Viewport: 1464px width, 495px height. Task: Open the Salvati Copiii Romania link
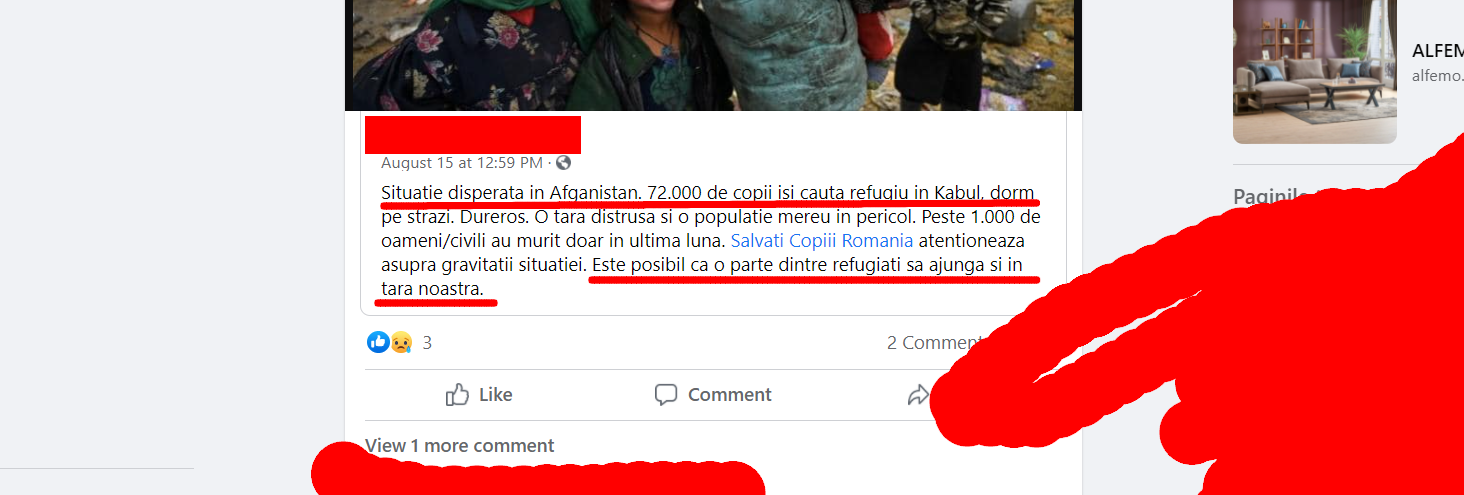click(x=822, y=240)
